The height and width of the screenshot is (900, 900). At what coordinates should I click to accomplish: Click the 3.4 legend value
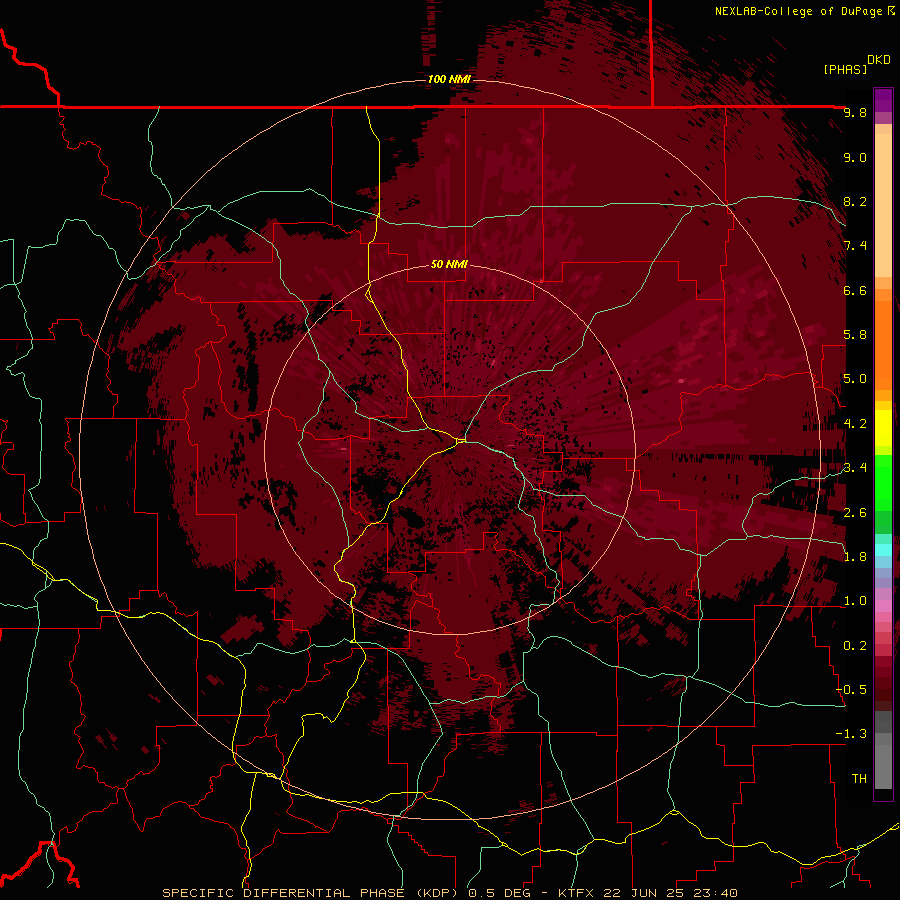(x=855, y=468)
